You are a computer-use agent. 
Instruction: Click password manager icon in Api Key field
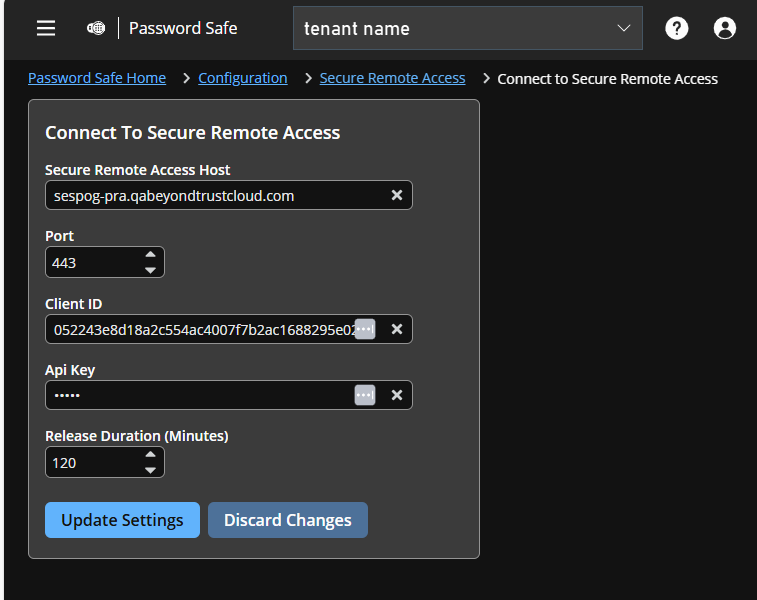[x=365, y=395]
